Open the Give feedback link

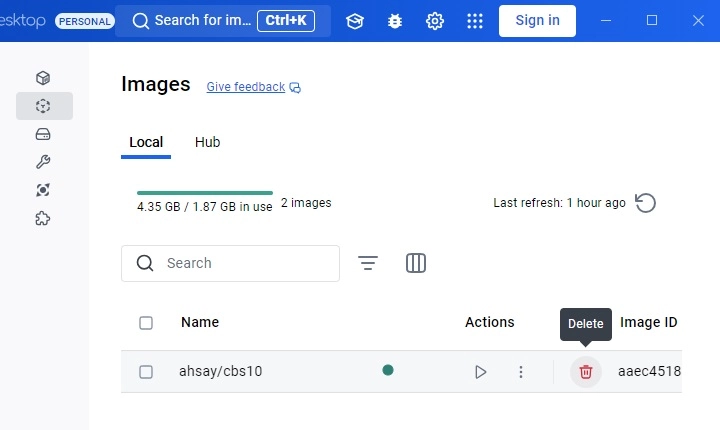(253, 87)
